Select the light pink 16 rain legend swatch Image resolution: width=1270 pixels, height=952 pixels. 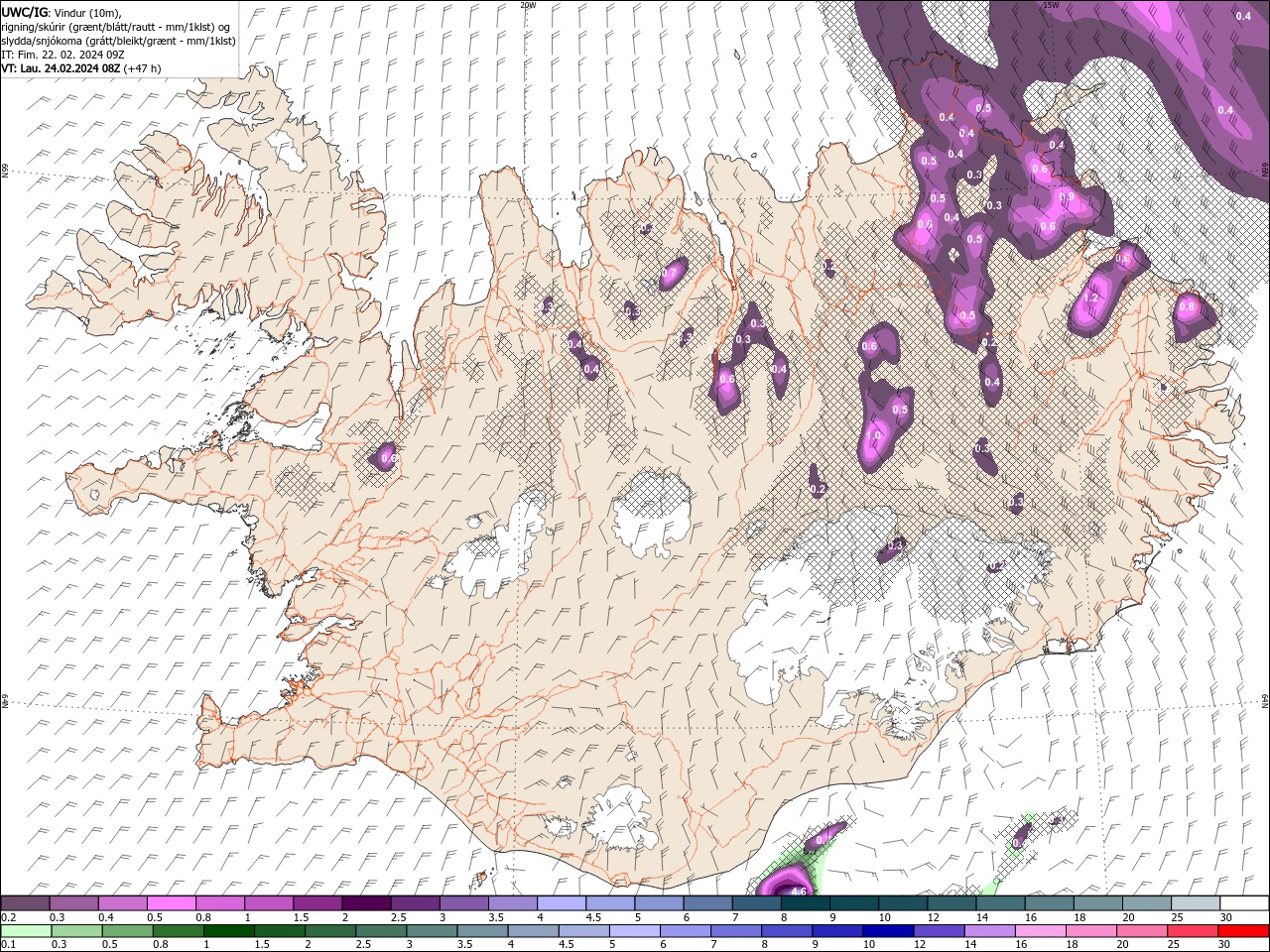point(1040,931)
